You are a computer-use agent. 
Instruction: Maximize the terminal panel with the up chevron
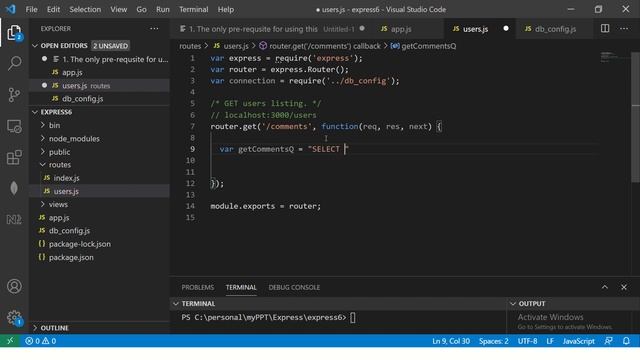605,287
